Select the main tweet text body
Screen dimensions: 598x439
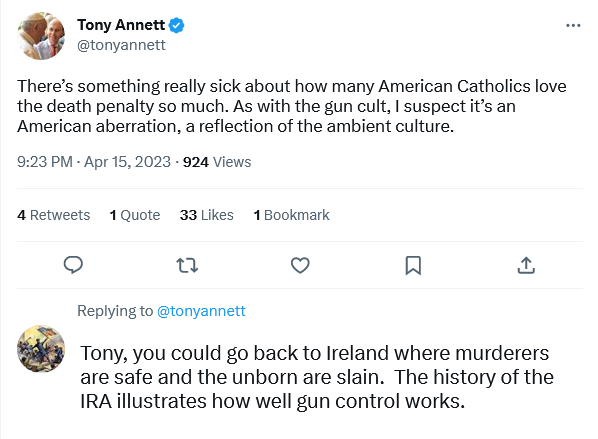click(x=292, y=106)
